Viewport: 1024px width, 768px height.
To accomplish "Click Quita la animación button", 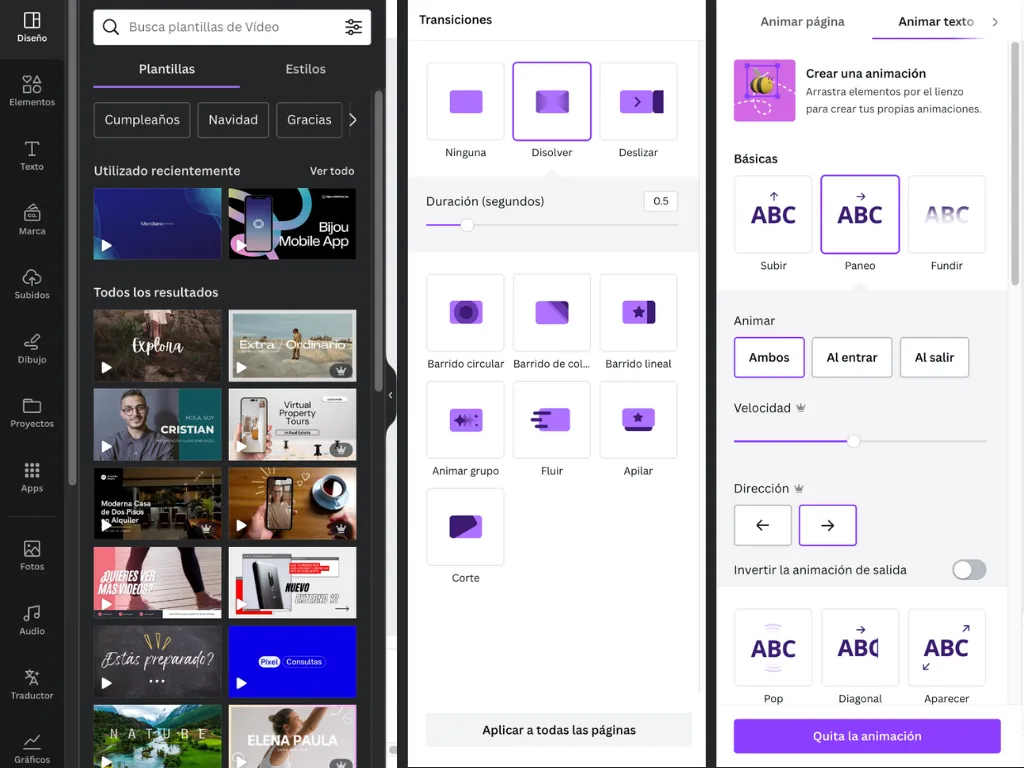I will point(867,736).
